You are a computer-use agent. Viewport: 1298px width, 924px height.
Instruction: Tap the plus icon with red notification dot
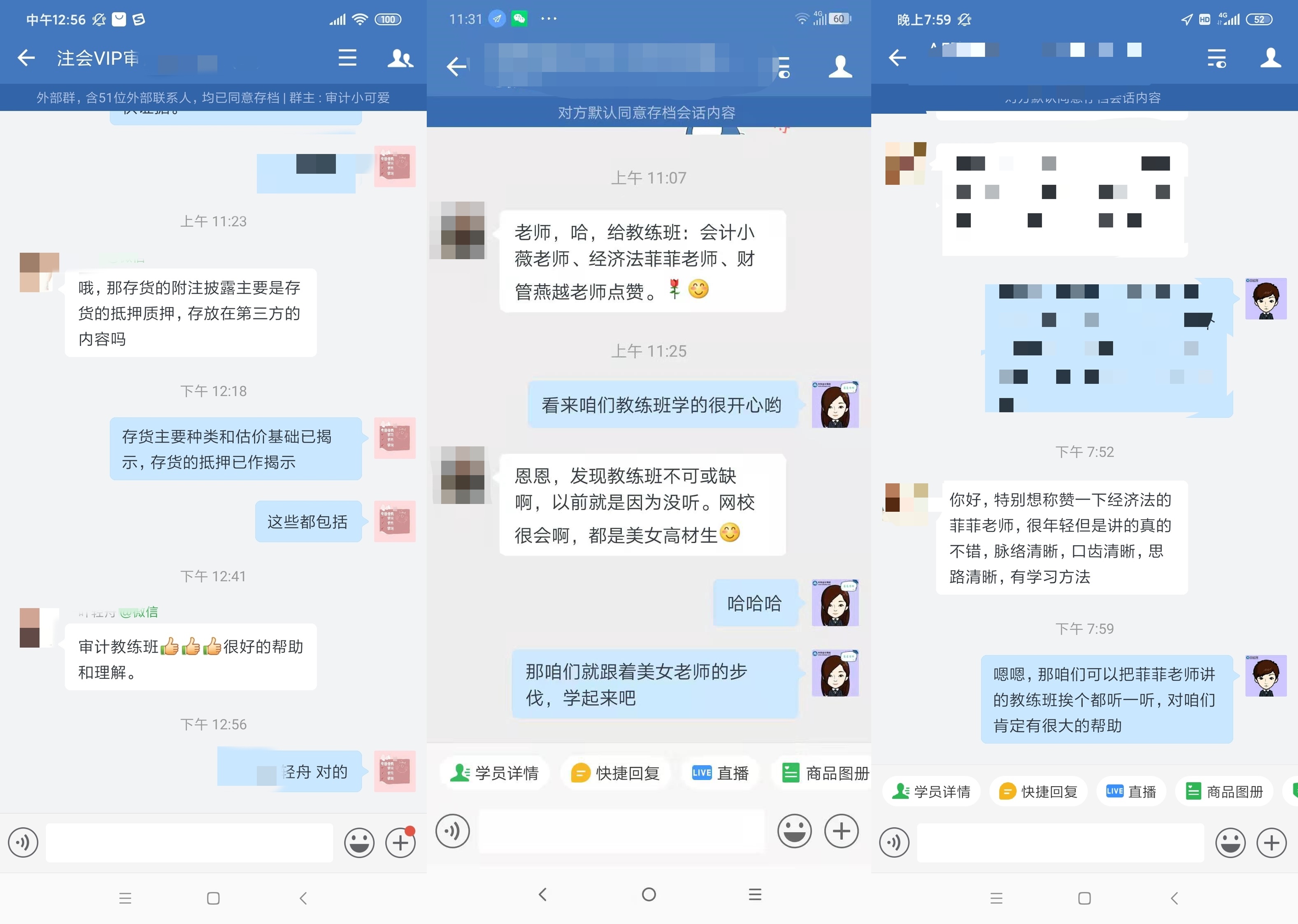click(x=400, y=842)
